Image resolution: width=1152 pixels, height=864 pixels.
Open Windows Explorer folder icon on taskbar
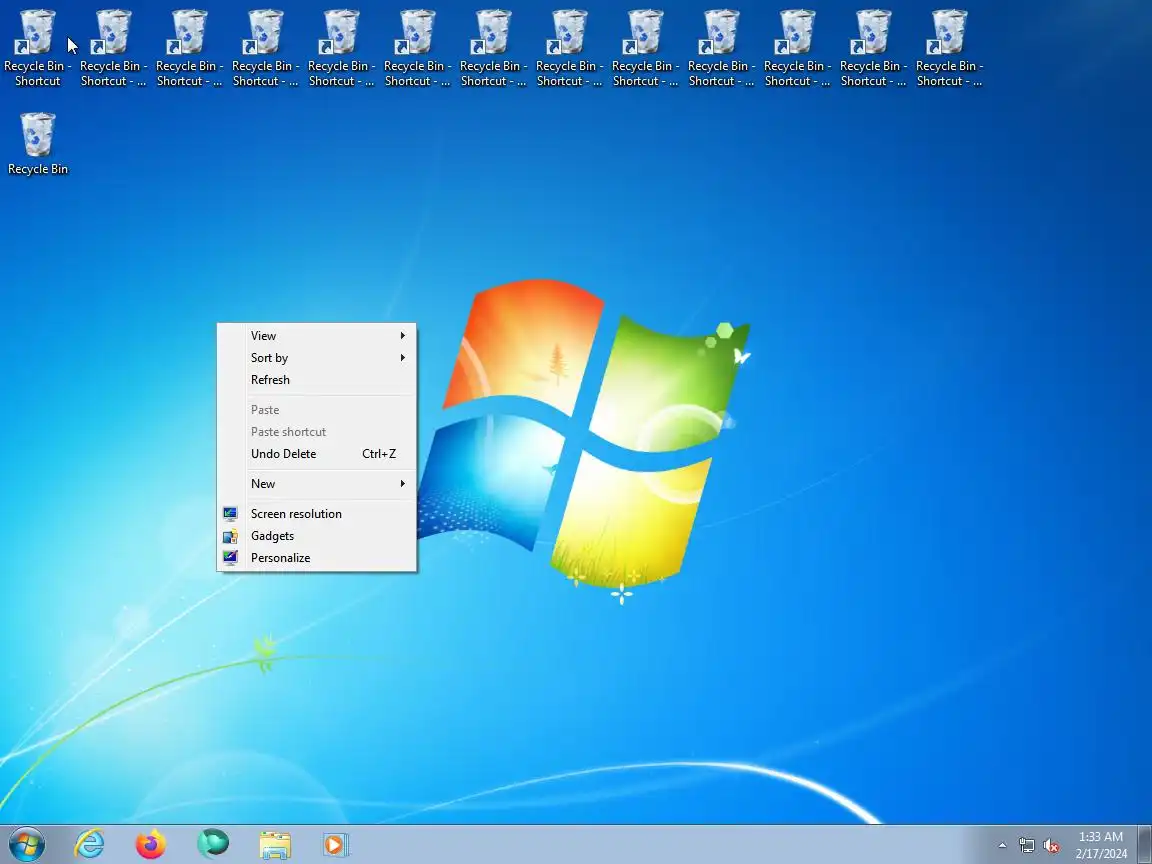click(x=275, y=845)
